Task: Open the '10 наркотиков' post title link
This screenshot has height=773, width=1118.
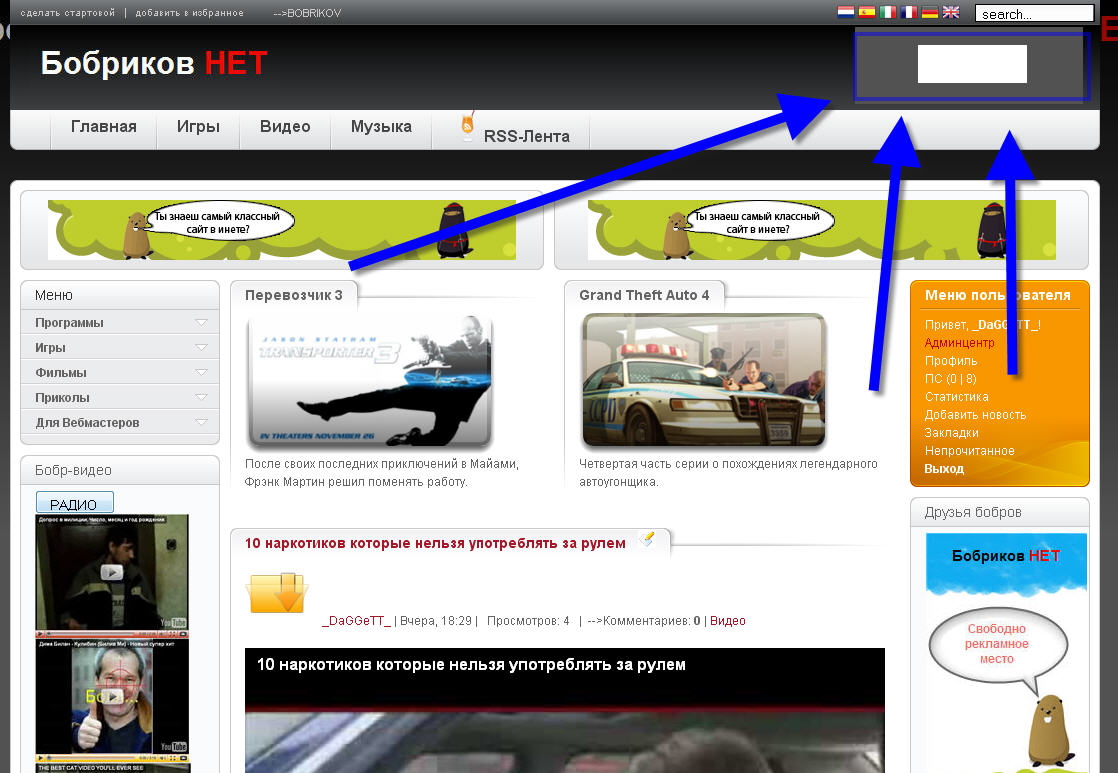Action: [435, 543]
